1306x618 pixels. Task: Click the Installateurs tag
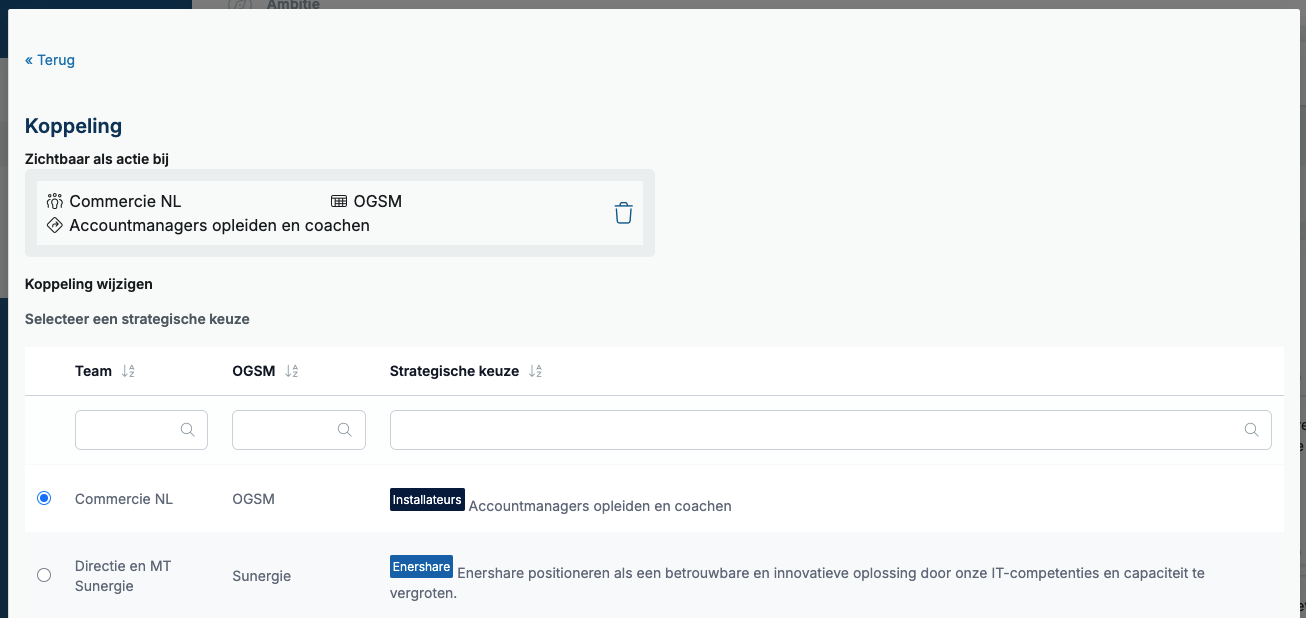tap(427, 499)
